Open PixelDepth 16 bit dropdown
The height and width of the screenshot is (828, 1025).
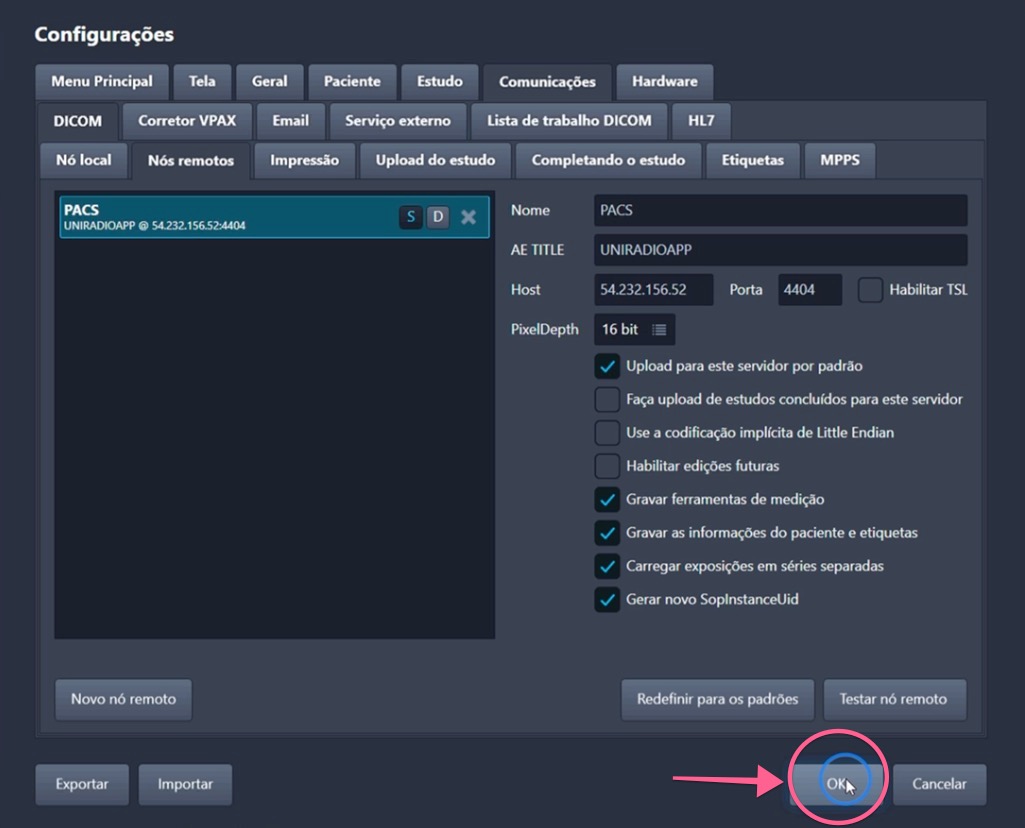click(x=634, y=329)
